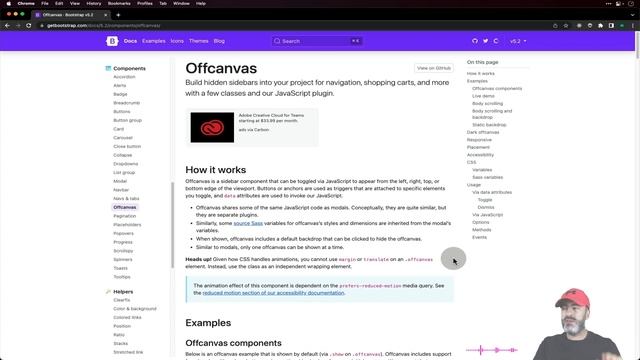640x360 pixels.
Task: Open the Docs nav item
Action: click(130, 41)
